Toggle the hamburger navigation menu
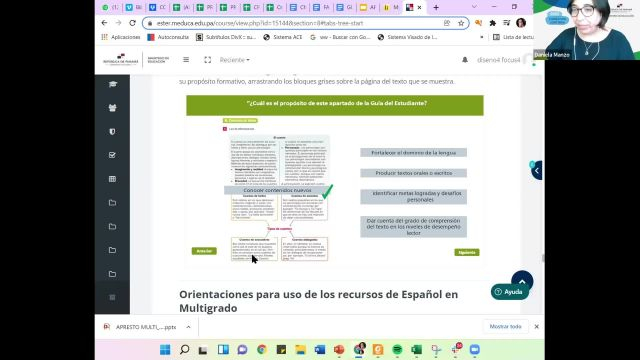Screen dimensions: 640x360 [x=186, y=60]
